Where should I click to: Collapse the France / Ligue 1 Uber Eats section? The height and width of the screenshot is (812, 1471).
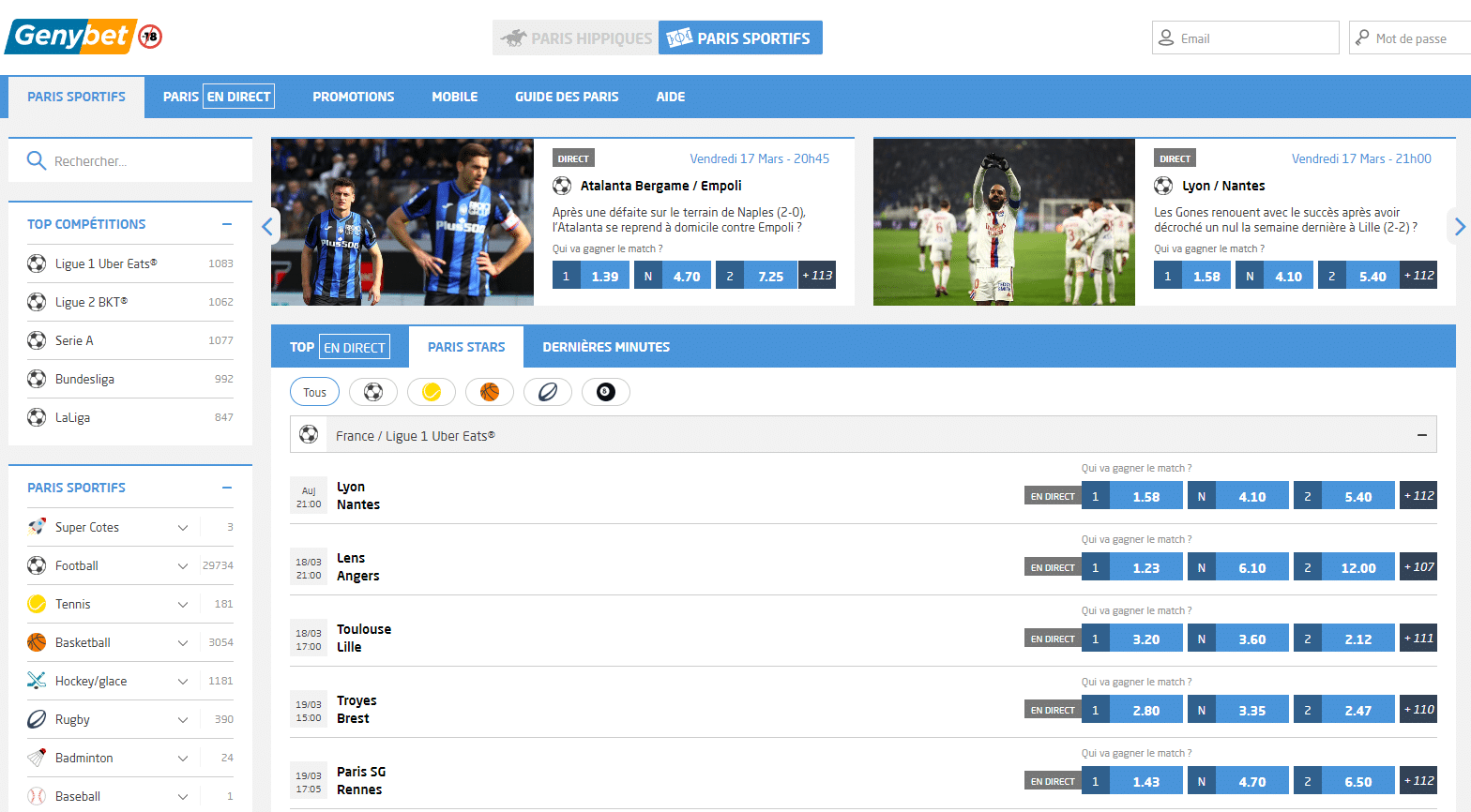click(1421, 435)
